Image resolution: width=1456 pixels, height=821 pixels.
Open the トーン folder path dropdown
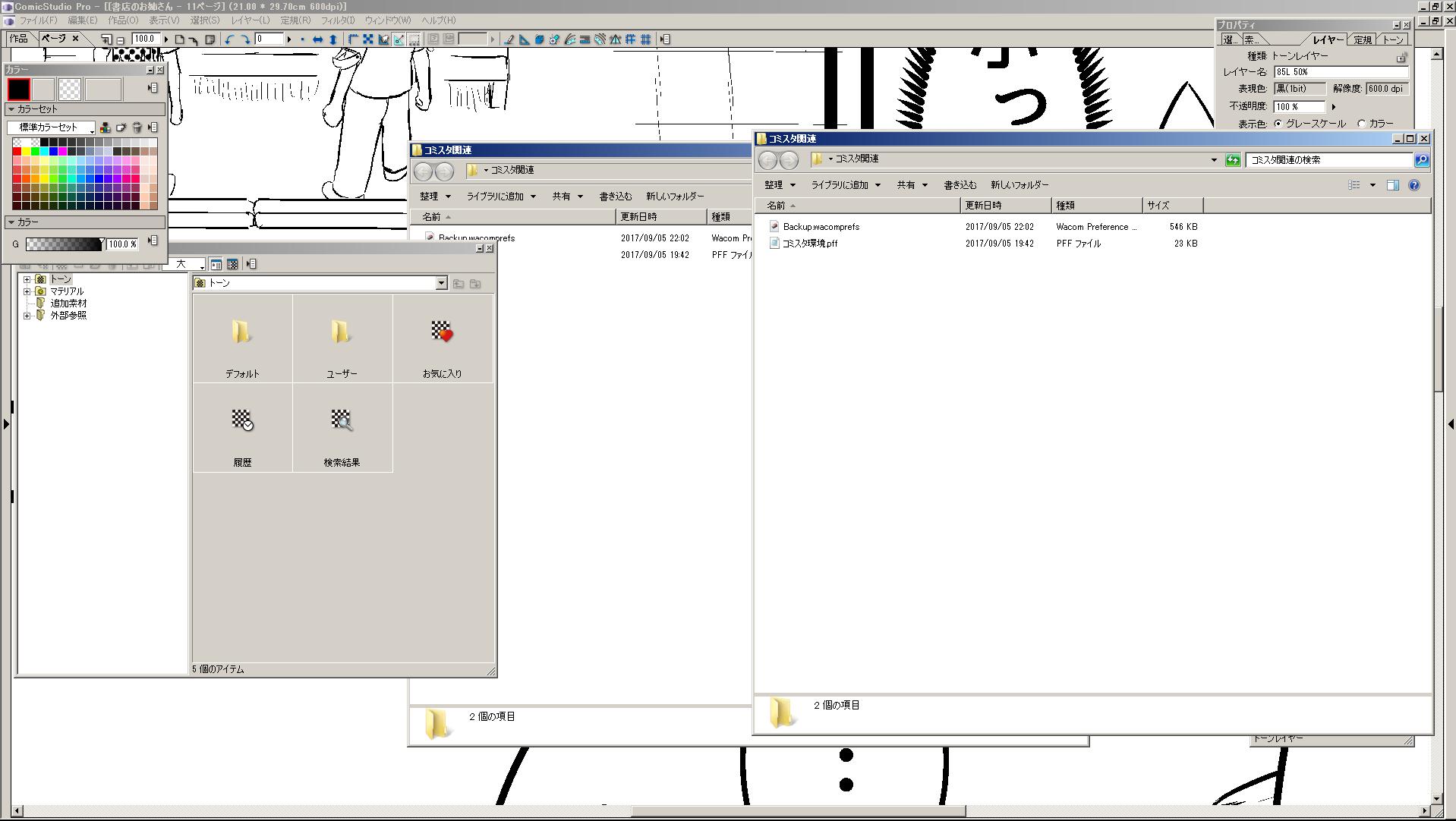441,283
